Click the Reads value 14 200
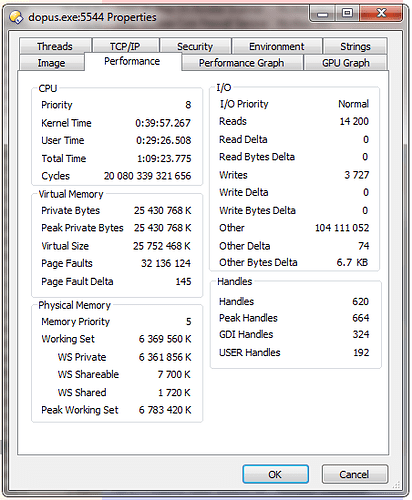412x500 pixels. pos(354,121)
